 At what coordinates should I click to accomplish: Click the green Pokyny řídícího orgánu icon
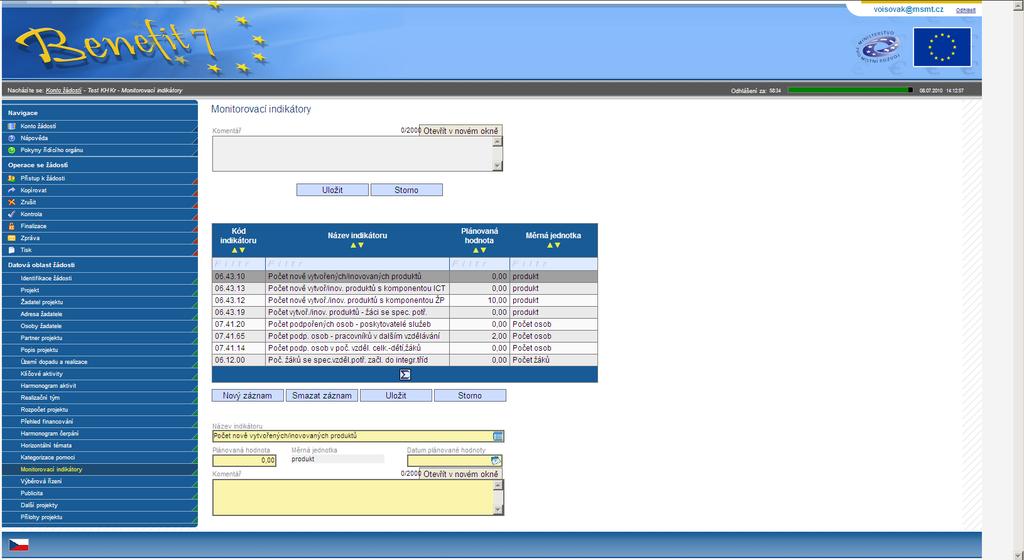(11, 150)
